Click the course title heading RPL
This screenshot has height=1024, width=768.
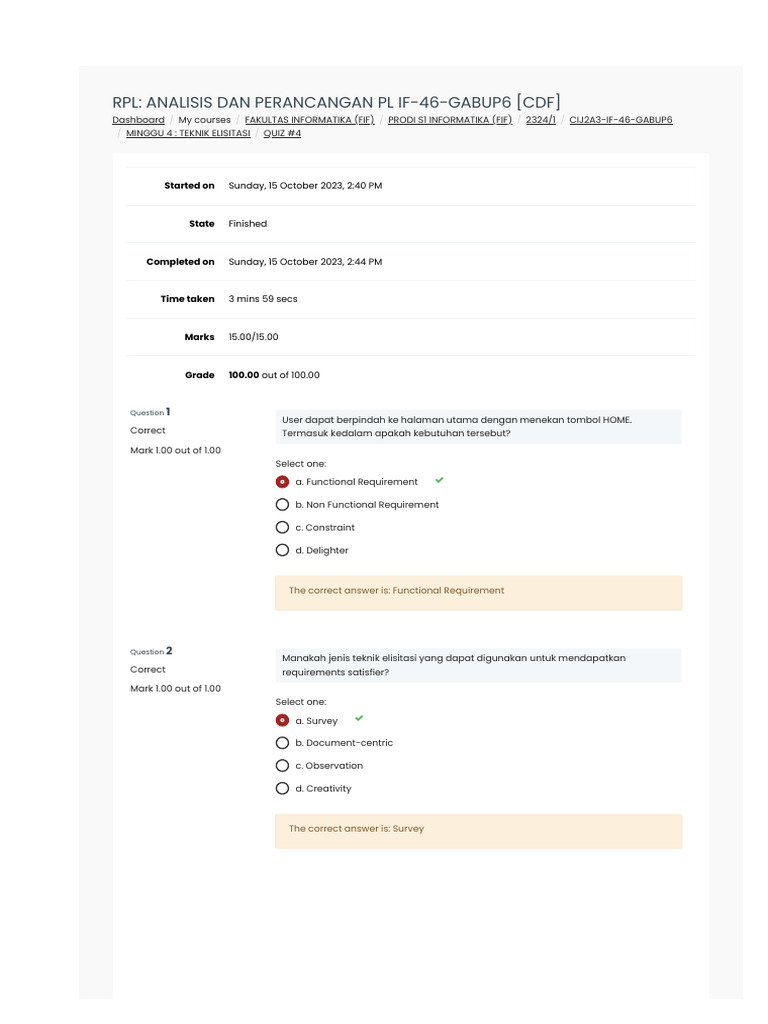pos(336,102)
